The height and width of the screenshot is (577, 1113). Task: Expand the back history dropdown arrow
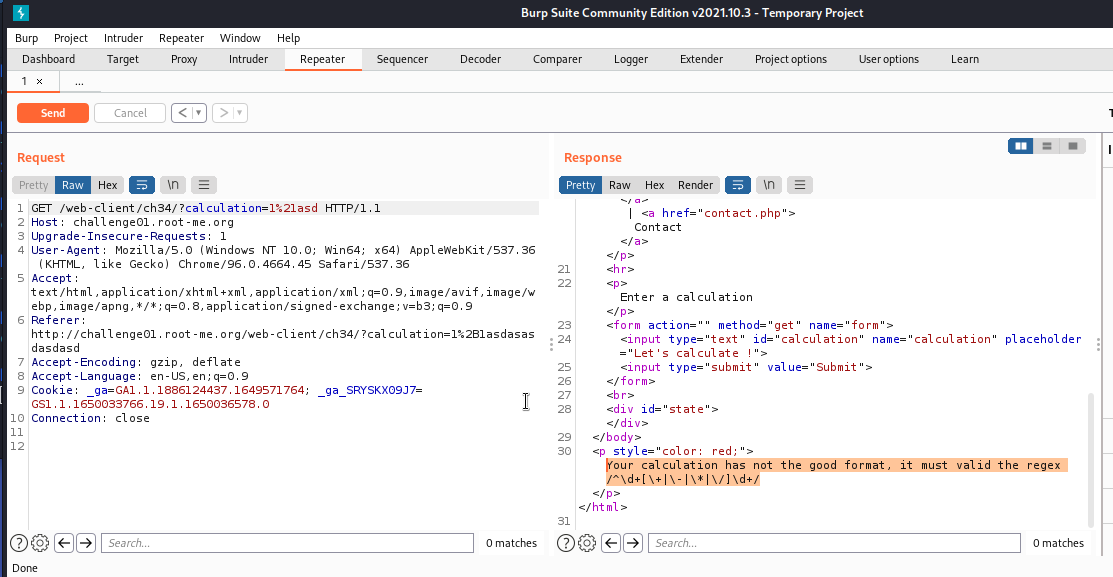click(199, 113)
